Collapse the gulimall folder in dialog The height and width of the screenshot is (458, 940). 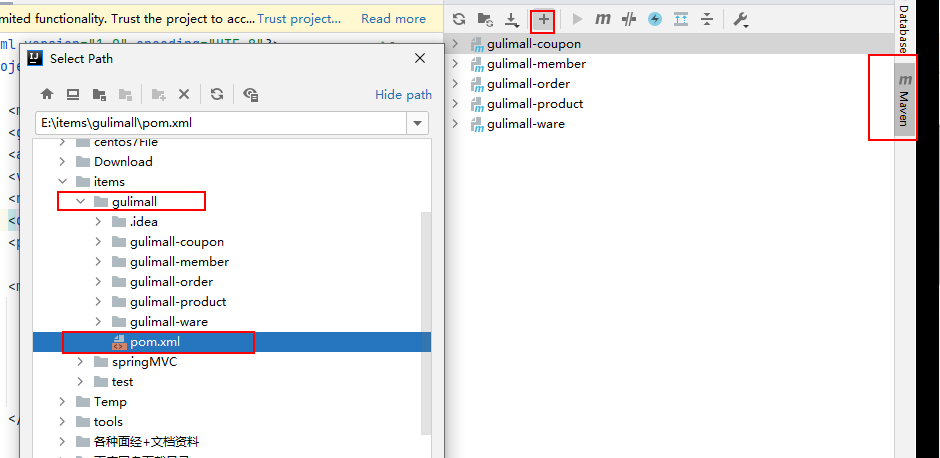tap(80, 201)
